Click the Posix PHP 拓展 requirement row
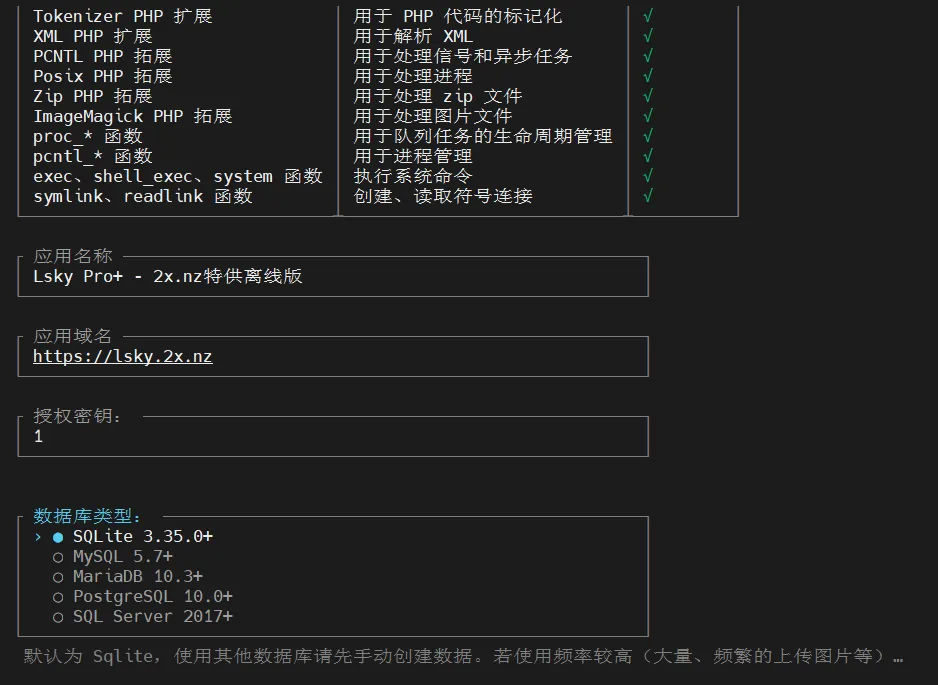 (x=102, y=76)
